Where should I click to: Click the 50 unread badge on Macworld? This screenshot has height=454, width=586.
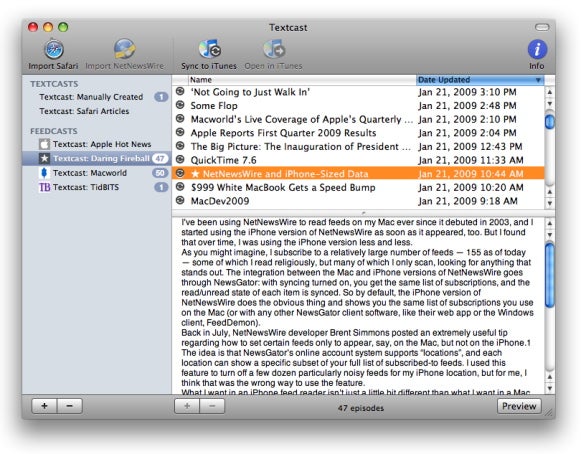point(160,173)
